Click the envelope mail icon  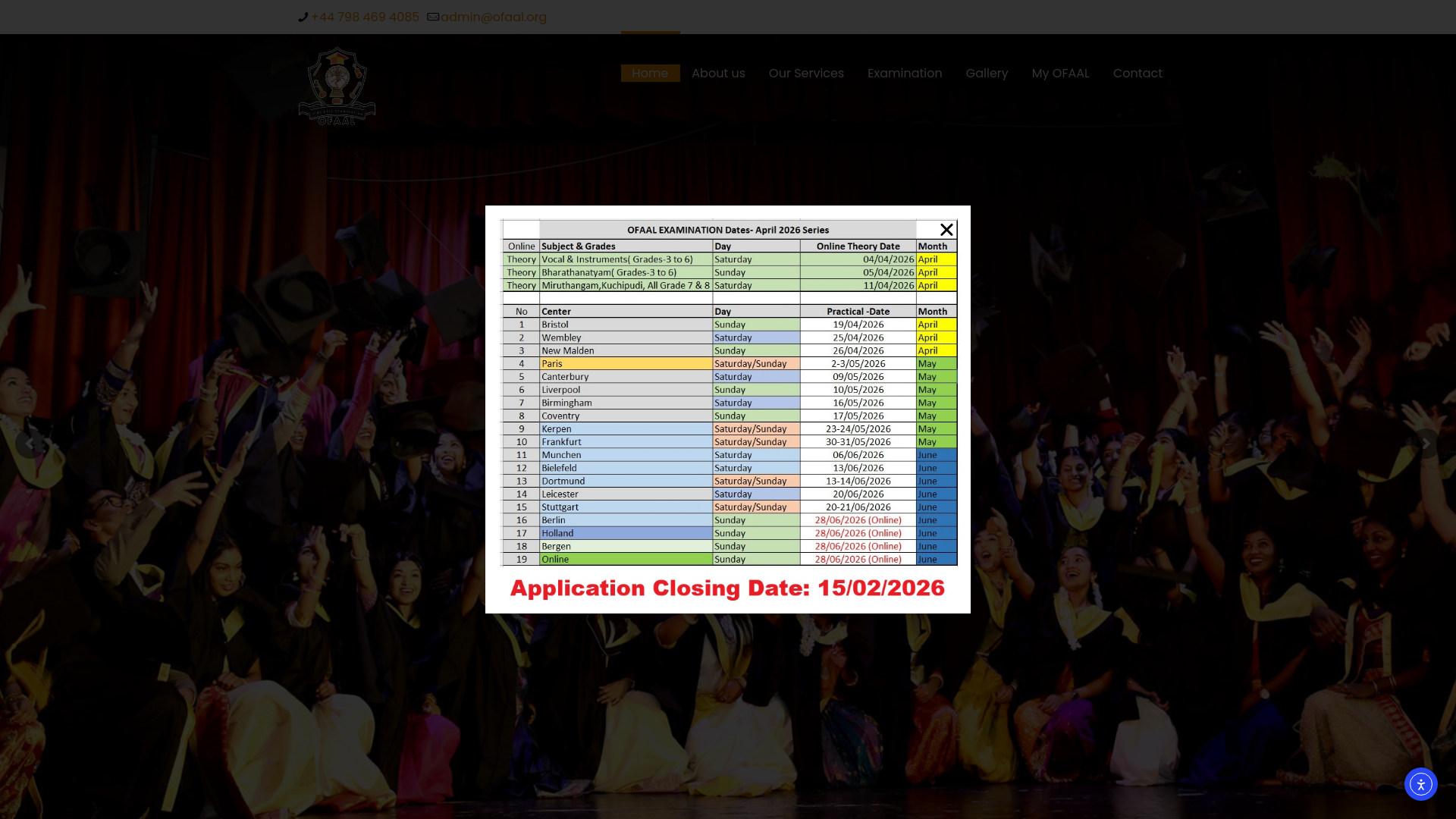pos(433,17)
